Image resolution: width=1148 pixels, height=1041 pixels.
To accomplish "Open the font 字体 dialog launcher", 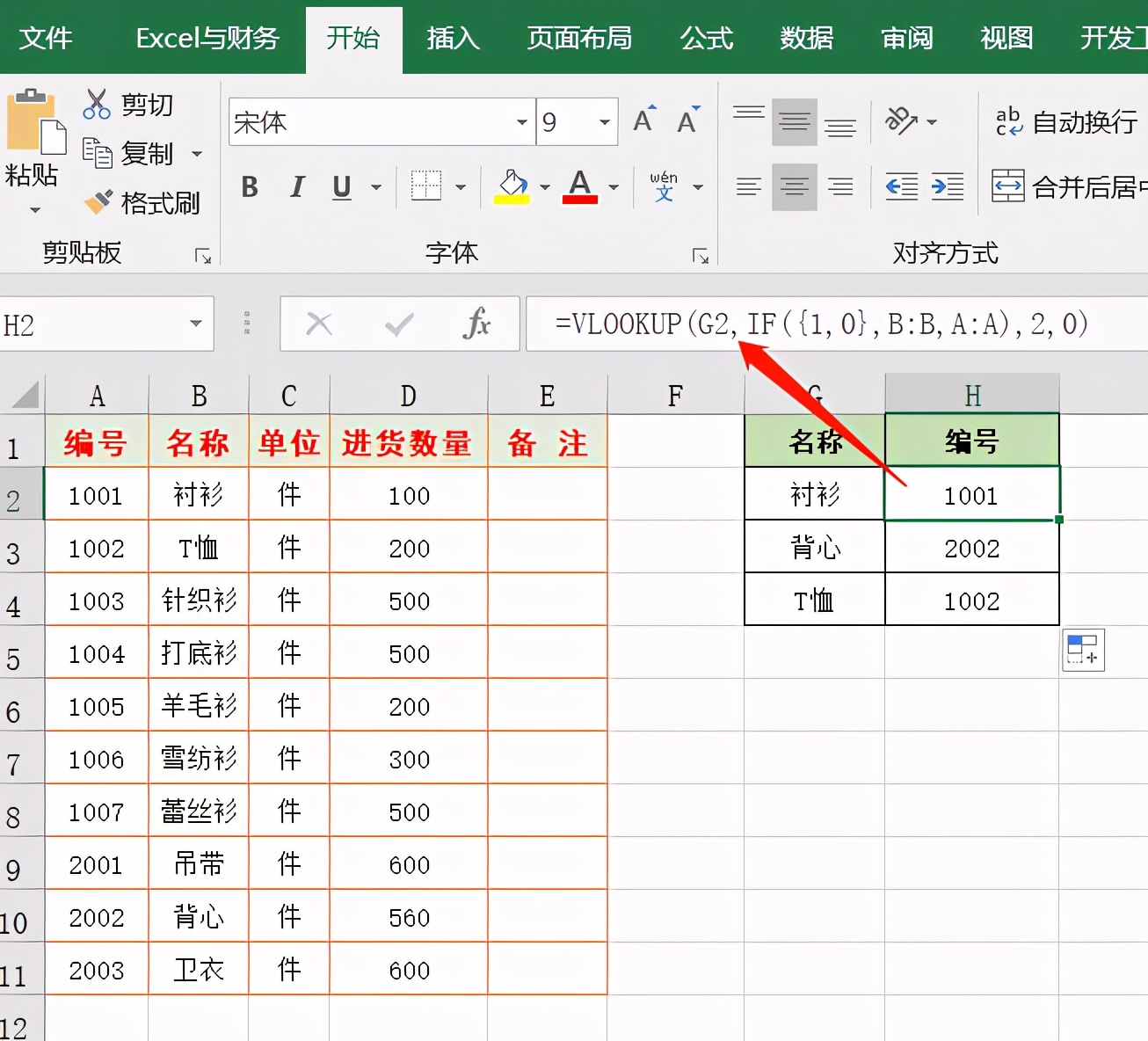I will (701, 256).
